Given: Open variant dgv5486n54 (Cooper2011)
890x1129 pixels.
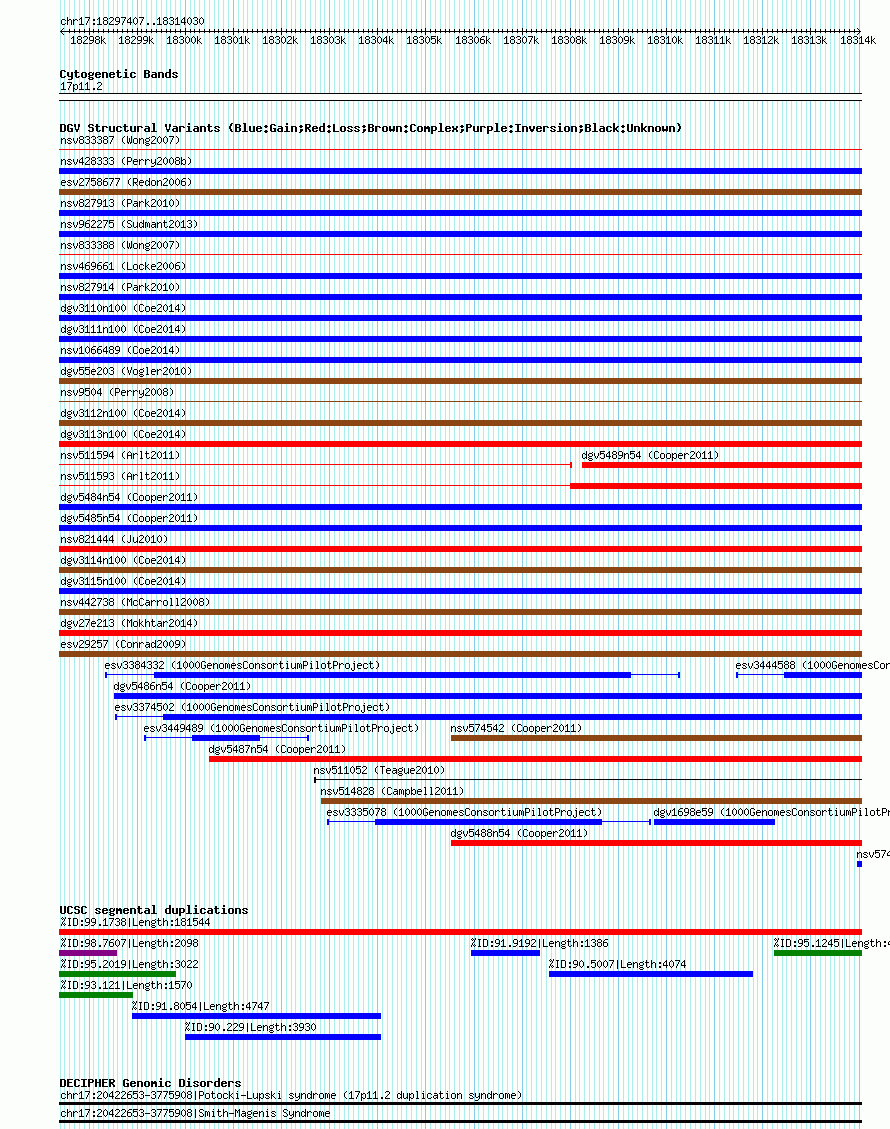Looking at the screenshot, I should pos(183,686).
